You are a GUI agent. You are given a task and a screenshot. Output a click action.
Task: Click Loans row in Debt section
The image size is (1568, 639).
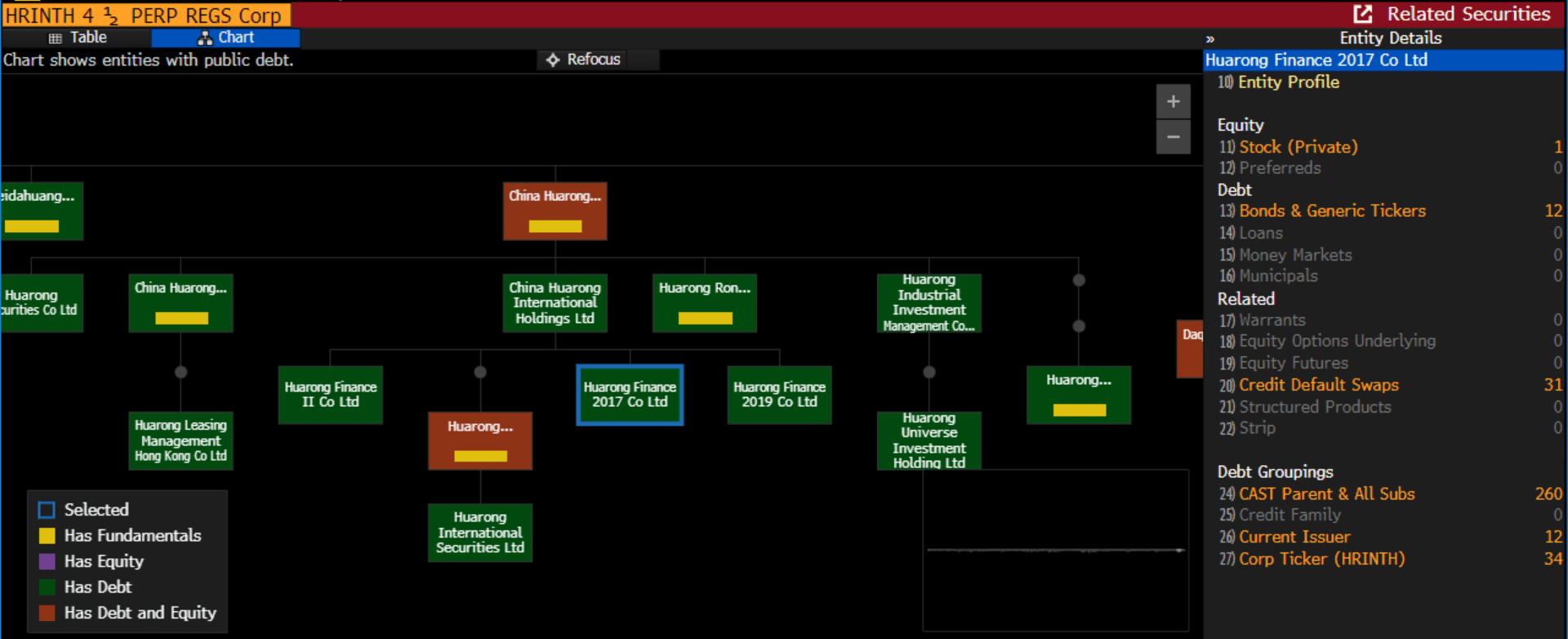(x=1390, y=233)
